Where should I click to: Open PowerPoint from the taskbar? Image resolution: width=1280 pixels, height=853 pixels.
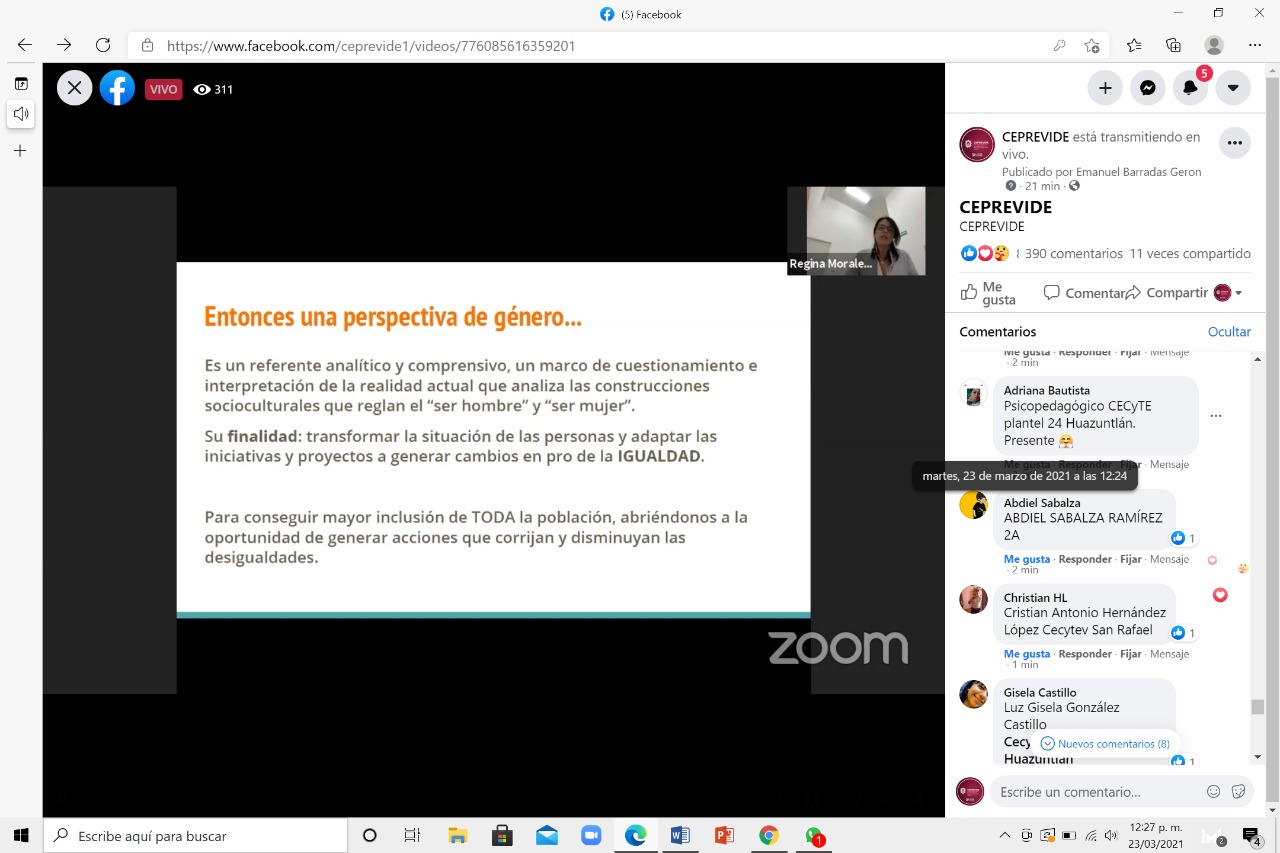725,836
